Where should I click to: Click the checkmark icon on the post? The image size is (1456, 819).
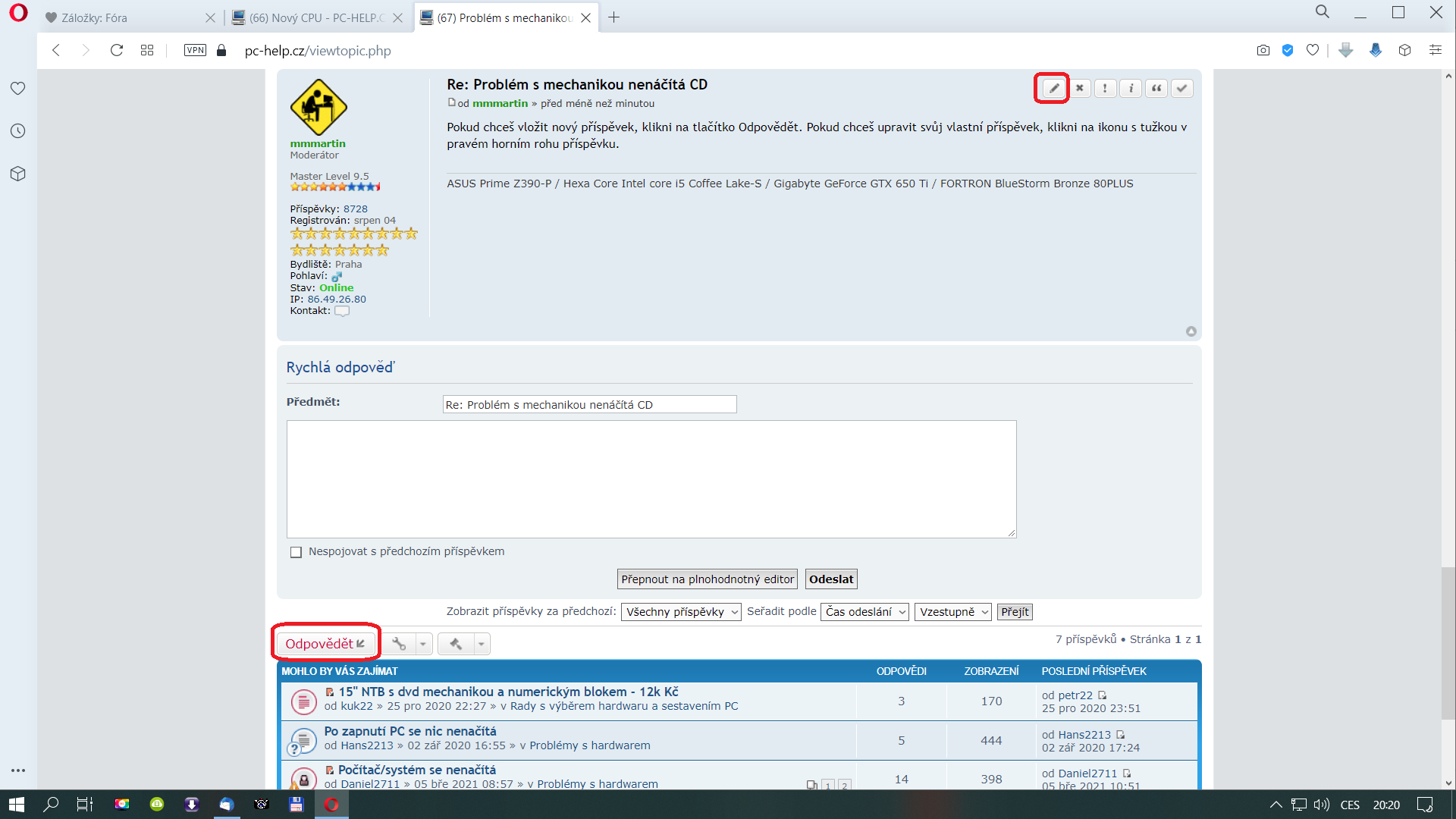1181,88
